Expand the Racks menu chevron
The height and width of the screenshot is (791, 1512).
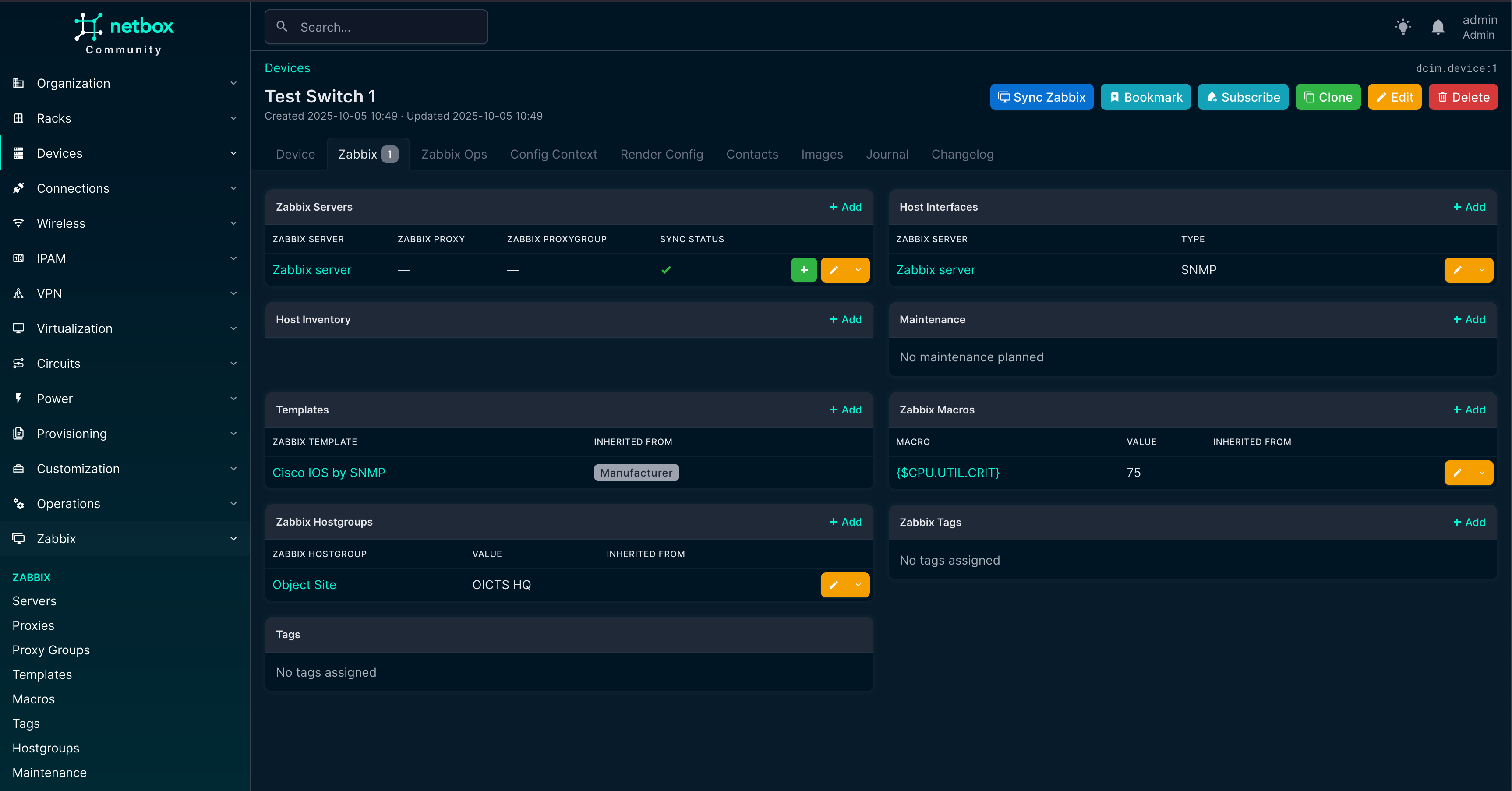tap(233, 118)
